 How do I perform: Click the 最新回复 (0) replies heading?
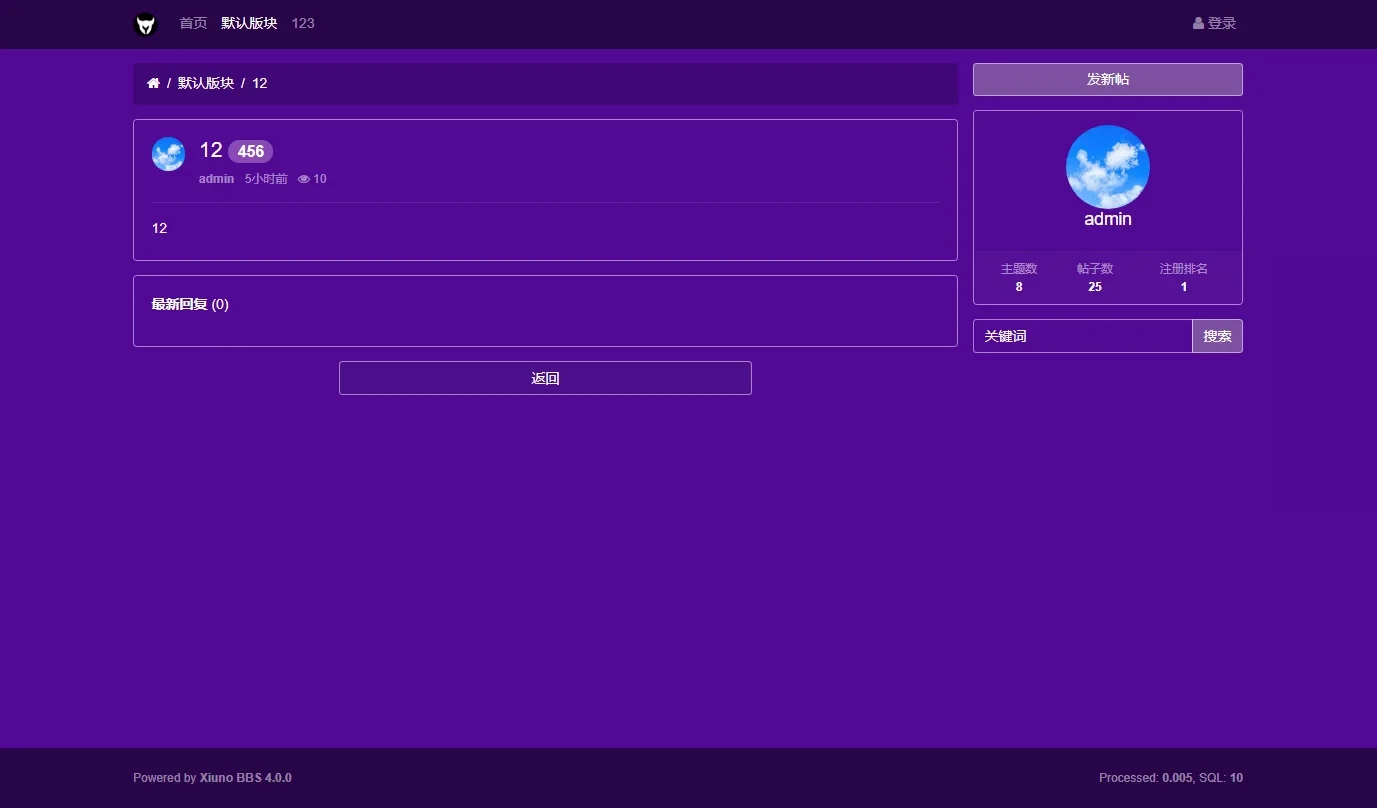pyautogui.click(x=189, y=303)
